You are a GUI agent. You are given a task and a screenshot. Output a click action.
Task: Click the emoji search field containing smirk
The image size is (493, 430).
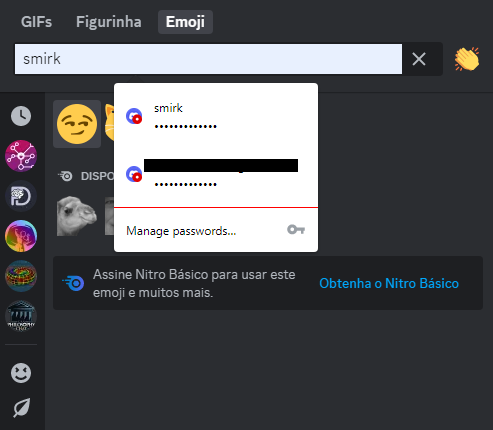208,59
